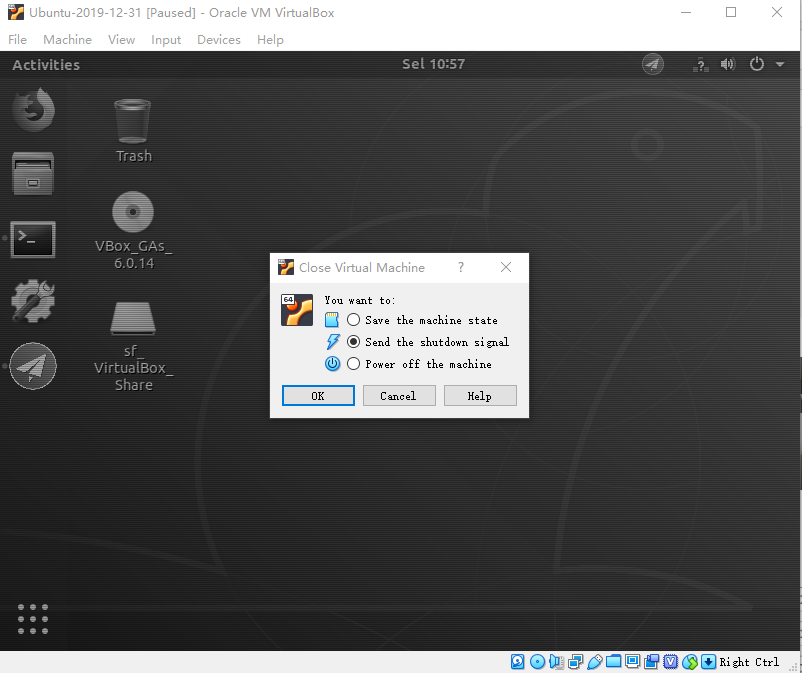Click the video recording status icon
Image resolution: width=802 pixels, height=673 pixels.
[652, 661]
